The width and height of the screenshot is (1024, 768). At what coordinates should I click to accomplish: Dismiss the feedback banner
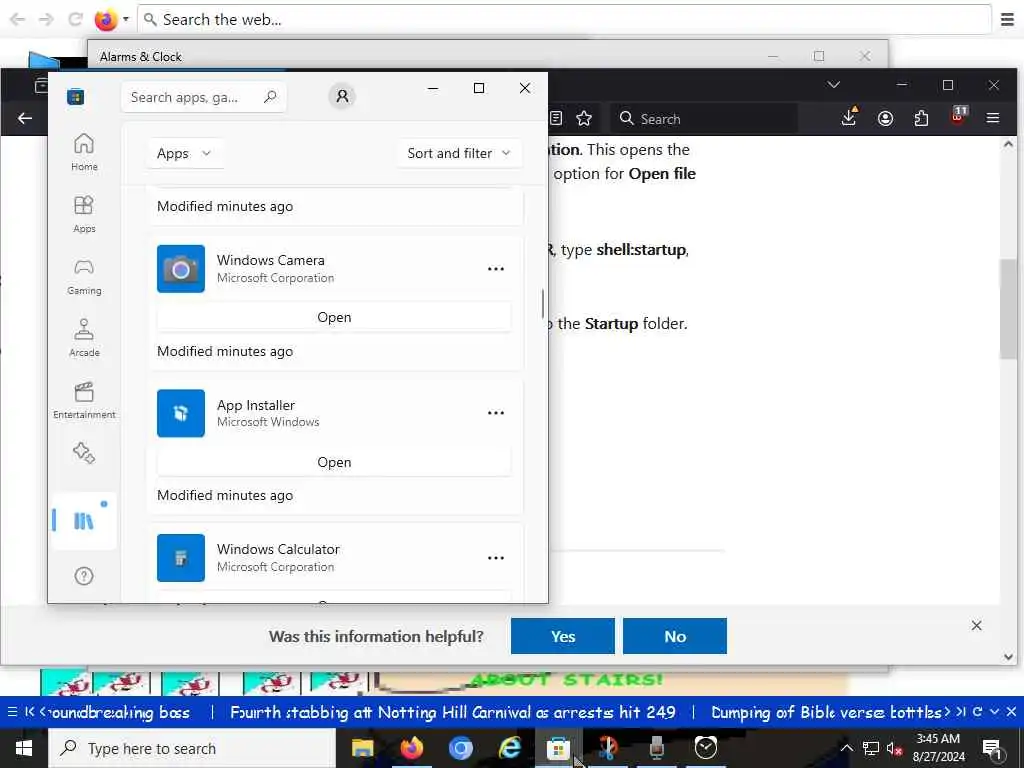point(976,626)
